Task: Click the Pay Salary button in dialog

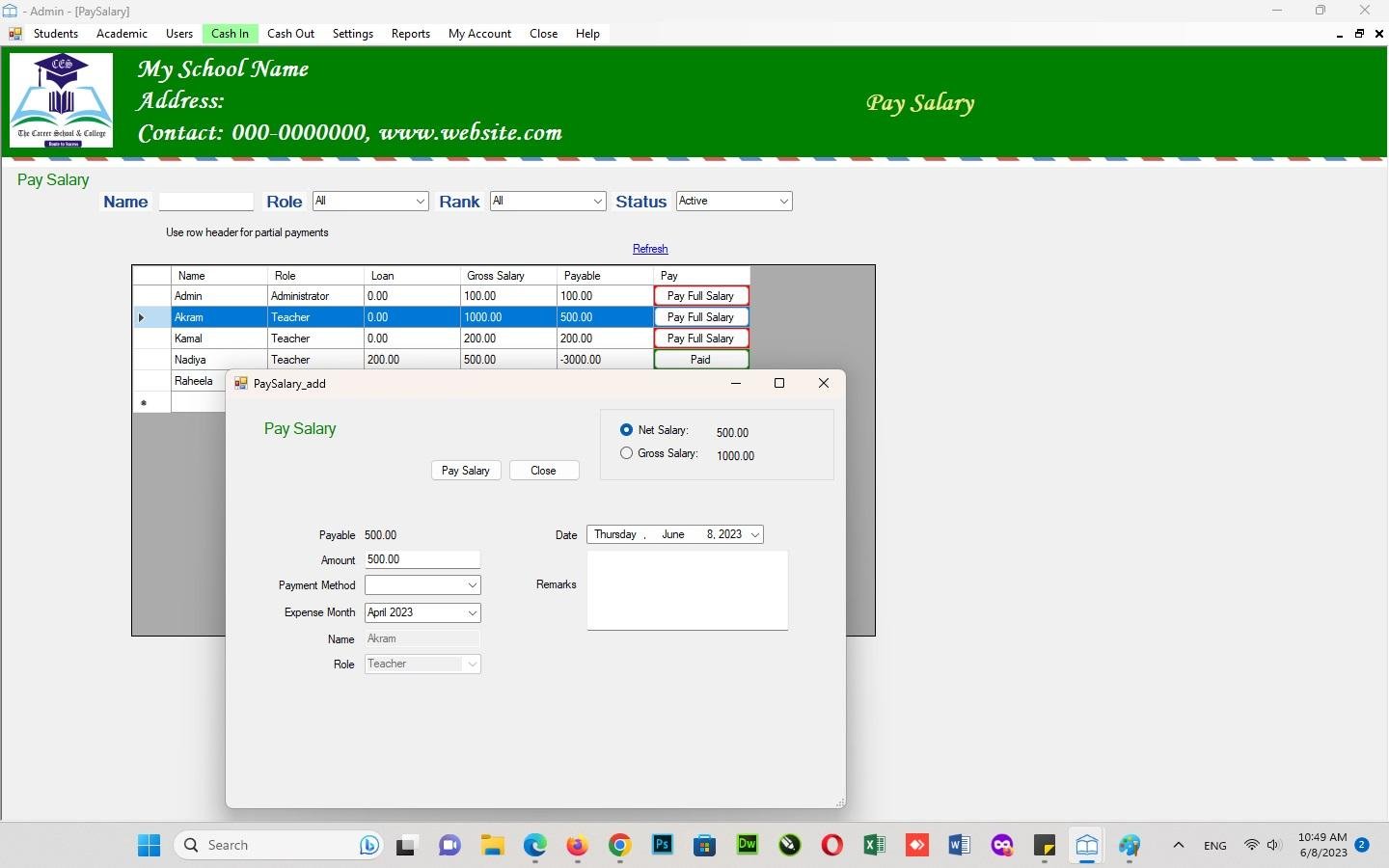Action: tap(465, 471)
